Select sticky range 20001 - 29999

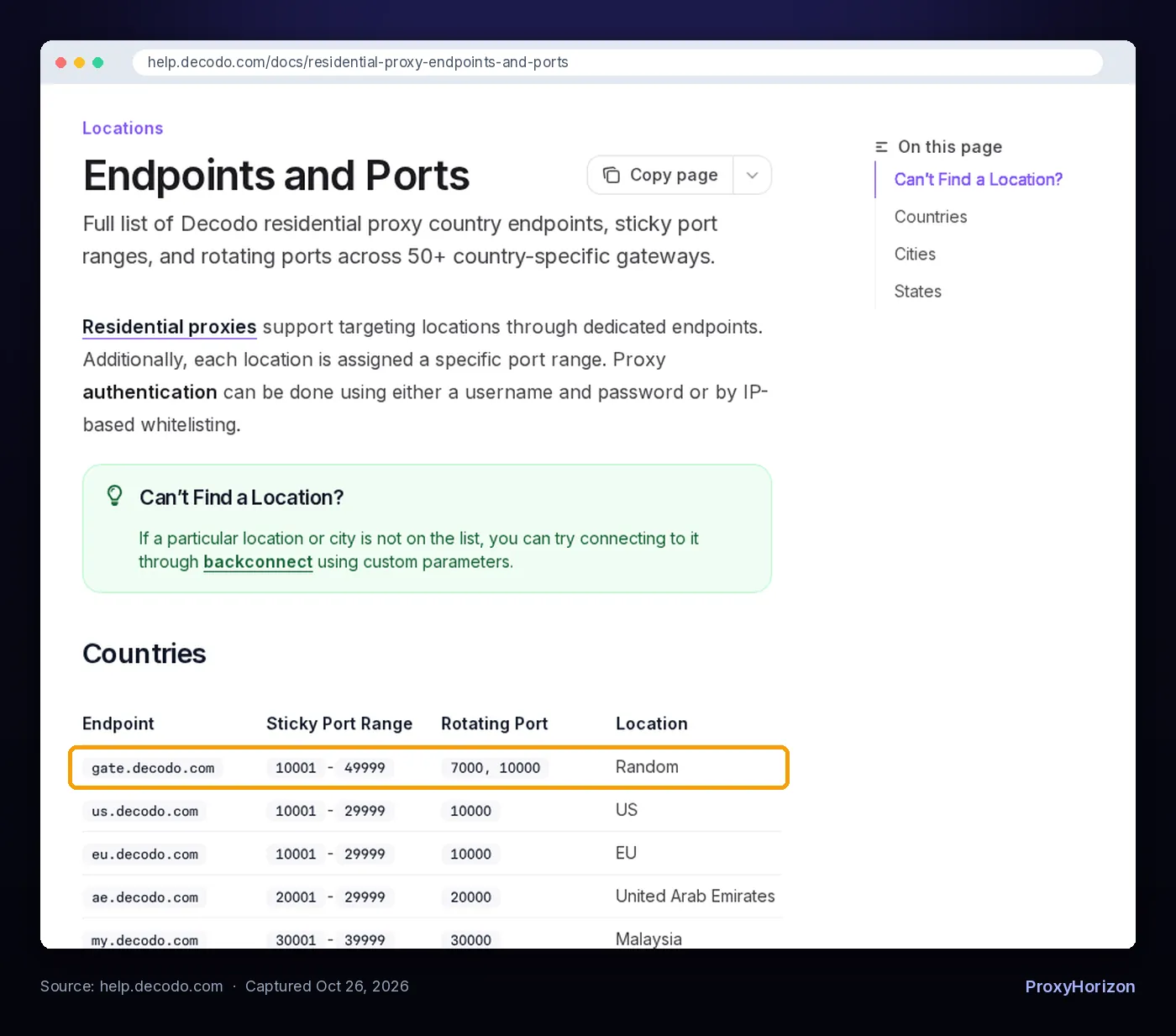coord(330,897)
